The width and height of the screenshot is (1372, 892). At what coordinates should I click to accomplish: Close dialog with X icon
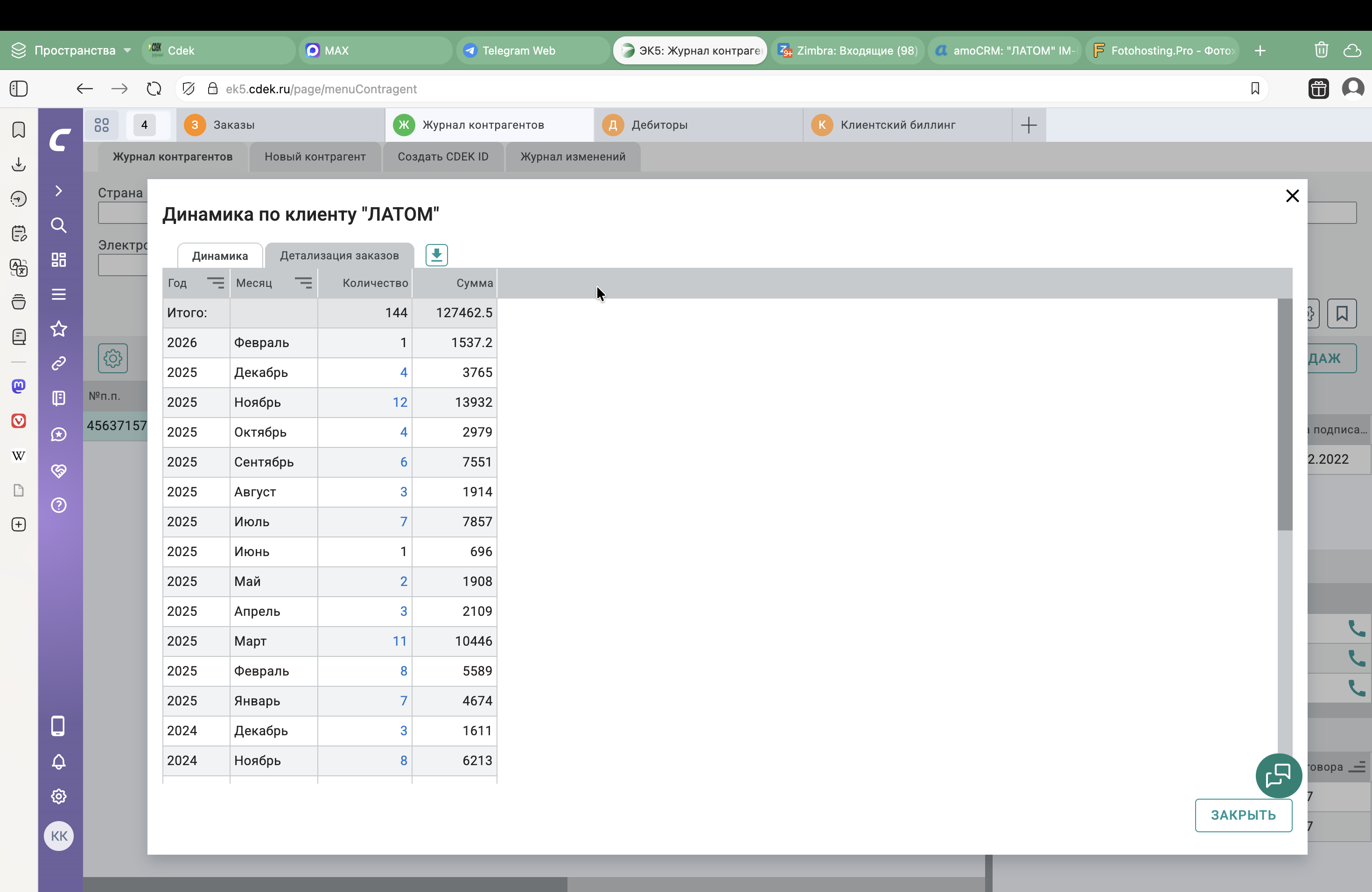click(1292, 196)
